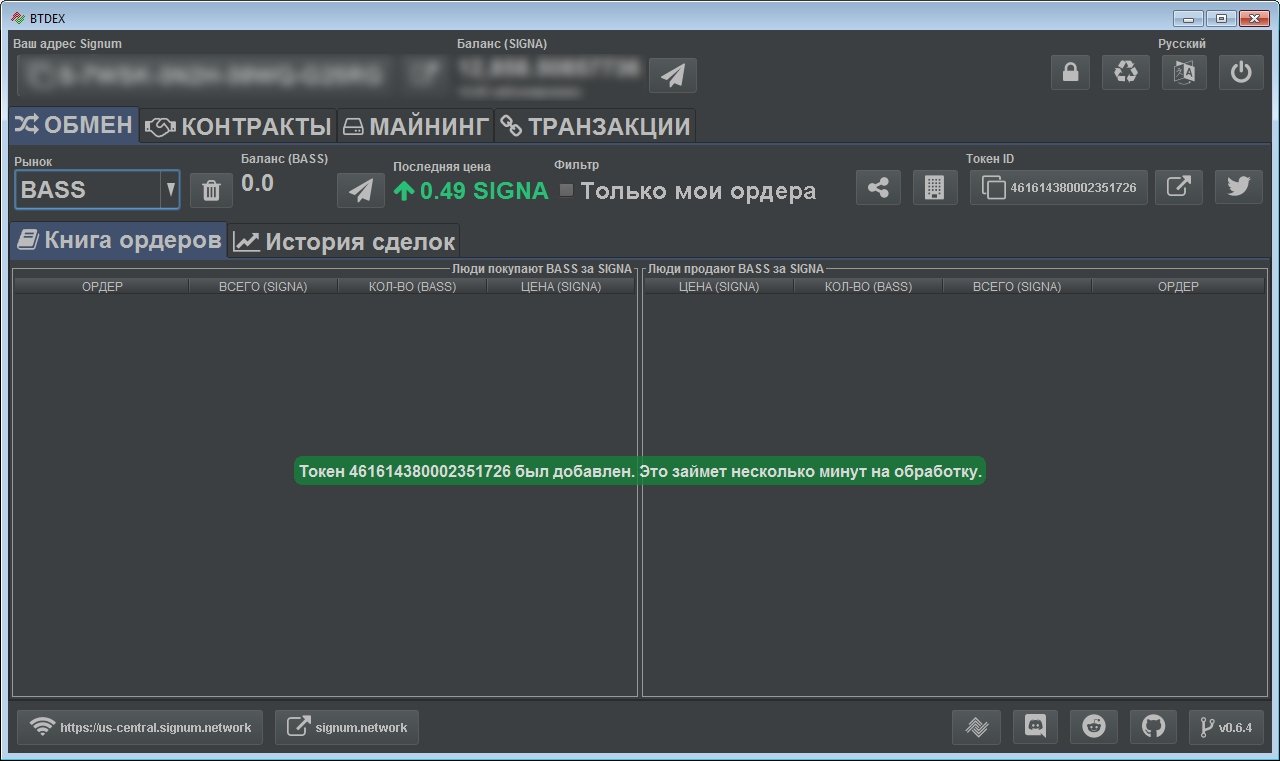Click the ВСЕГО (SIGNA) header in the buy table

click(263, 286)
